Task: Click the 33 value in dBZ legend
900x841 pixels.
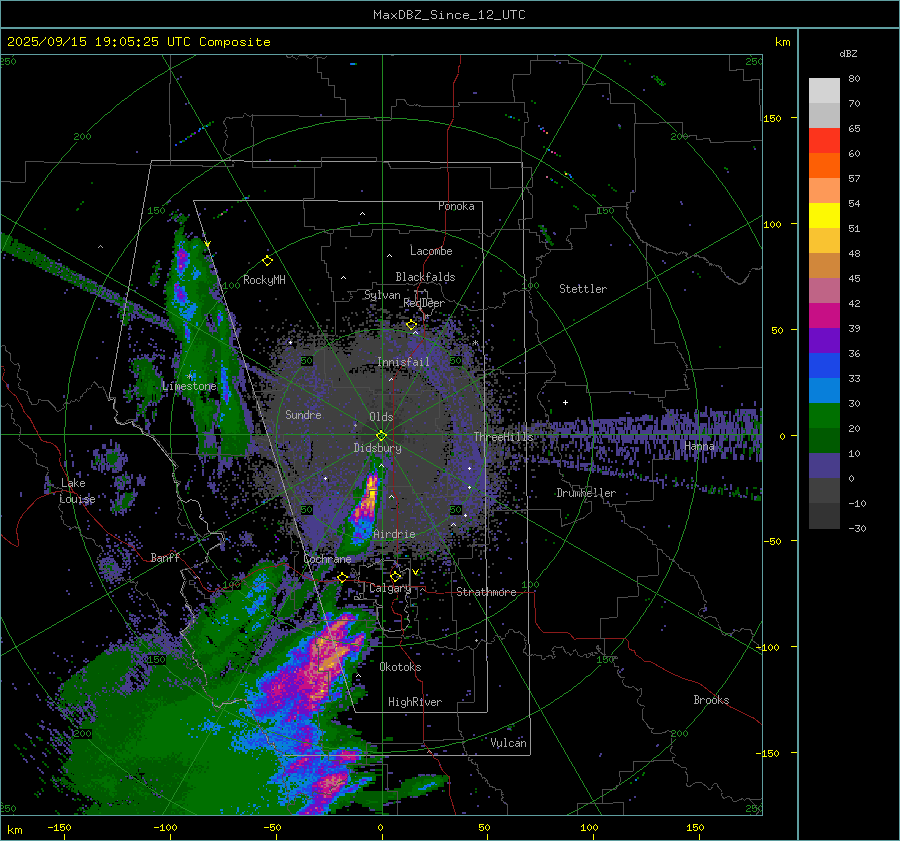Action: (854, 378)
